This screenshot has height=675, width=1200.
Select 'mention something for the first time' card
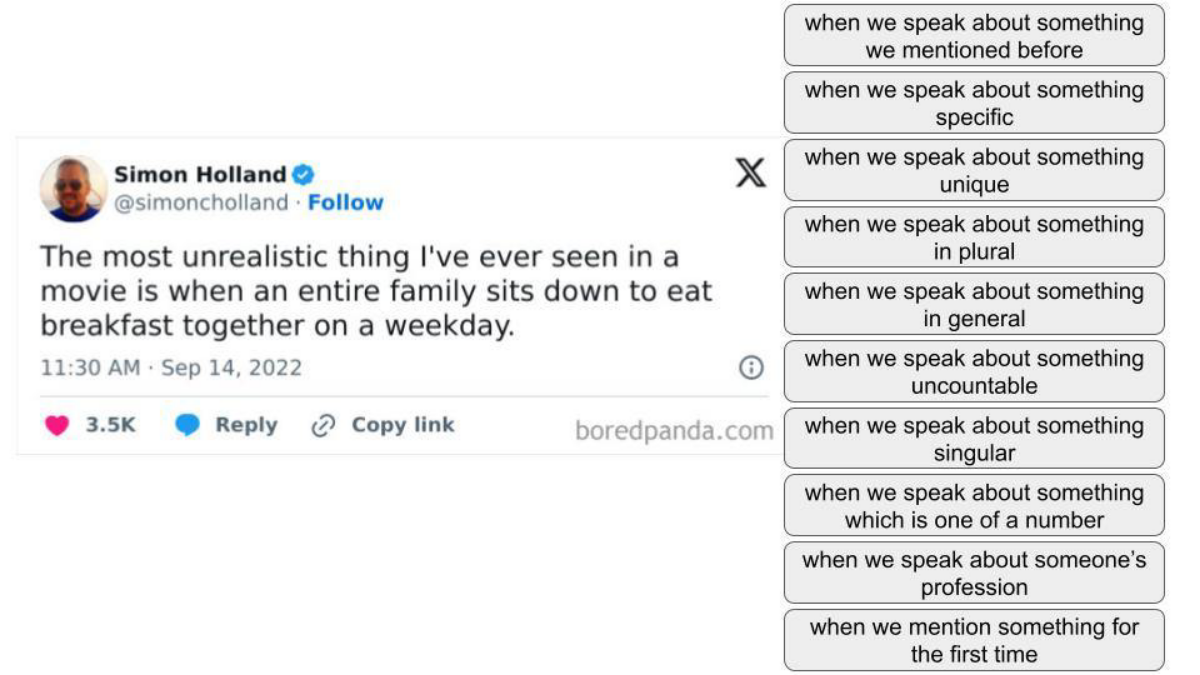974,639
